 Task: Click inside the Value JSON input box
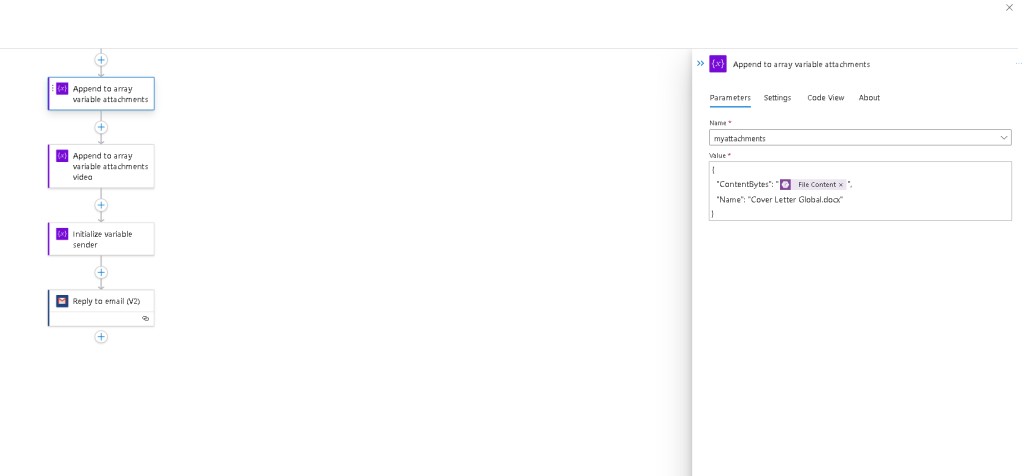tap(860, 191)
